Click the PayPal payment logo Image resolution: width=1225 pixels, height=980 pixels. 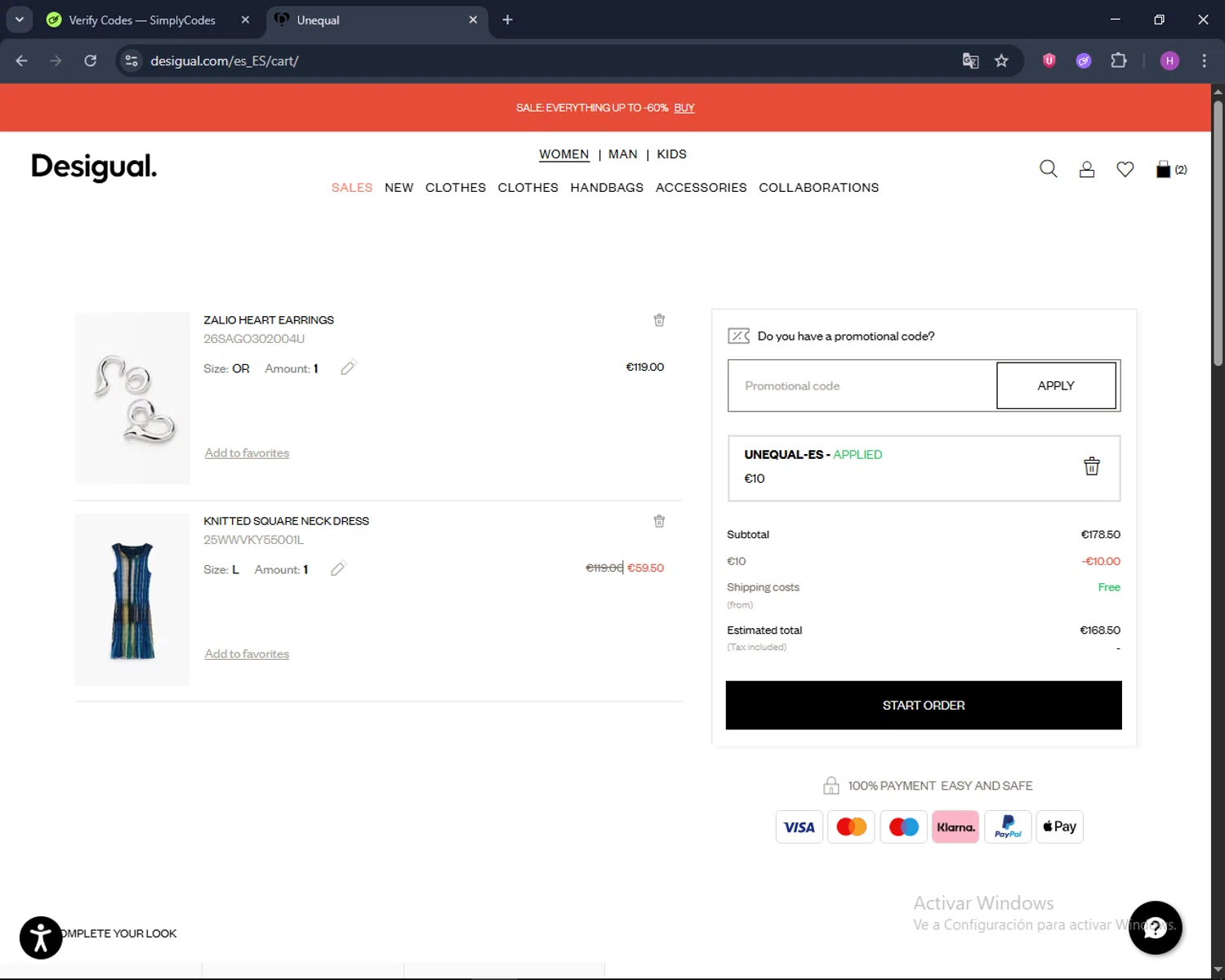click(x=1008, y=826)
